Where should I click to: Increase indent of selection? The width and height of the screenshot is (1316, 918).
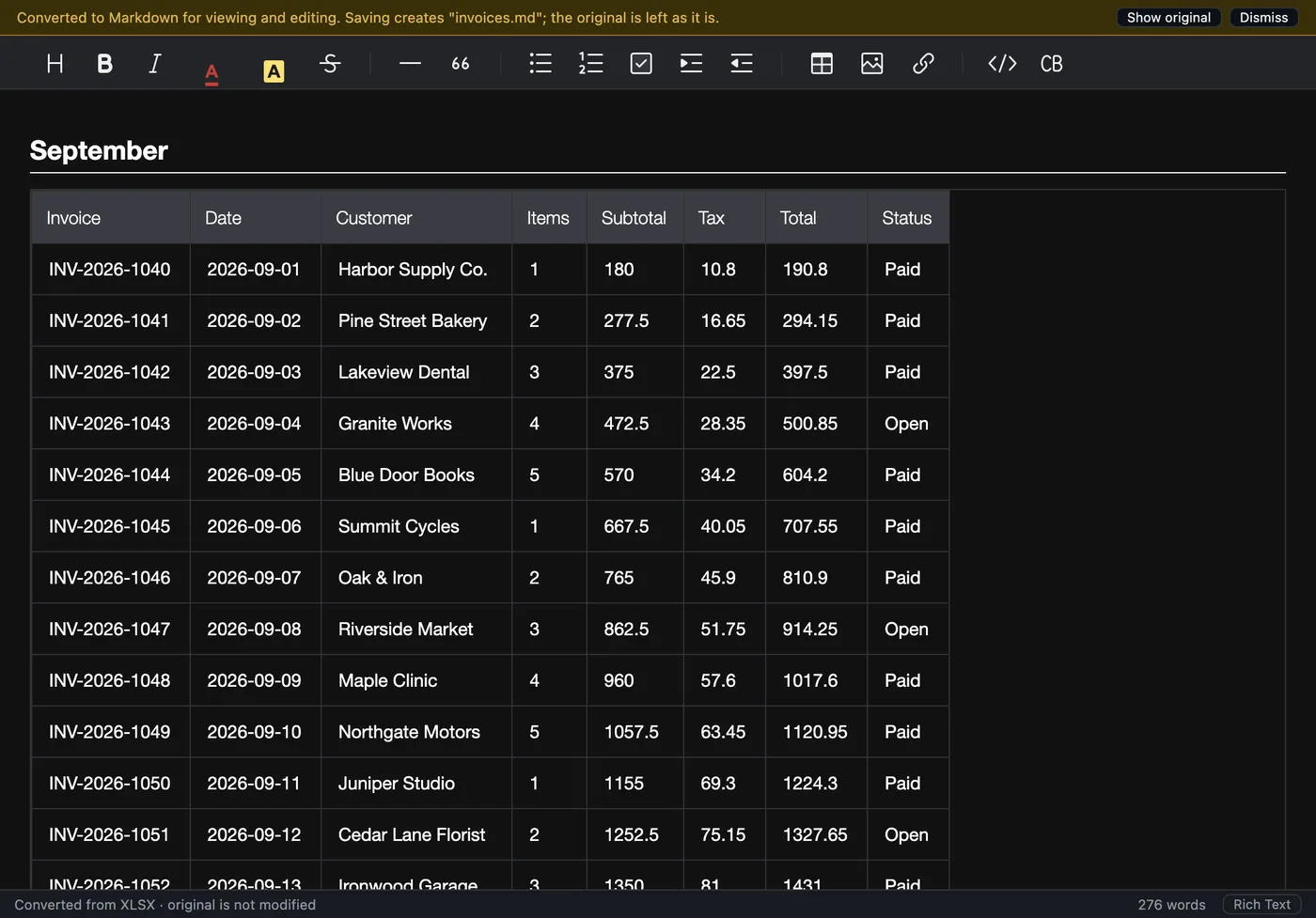[x=691, y=63]
